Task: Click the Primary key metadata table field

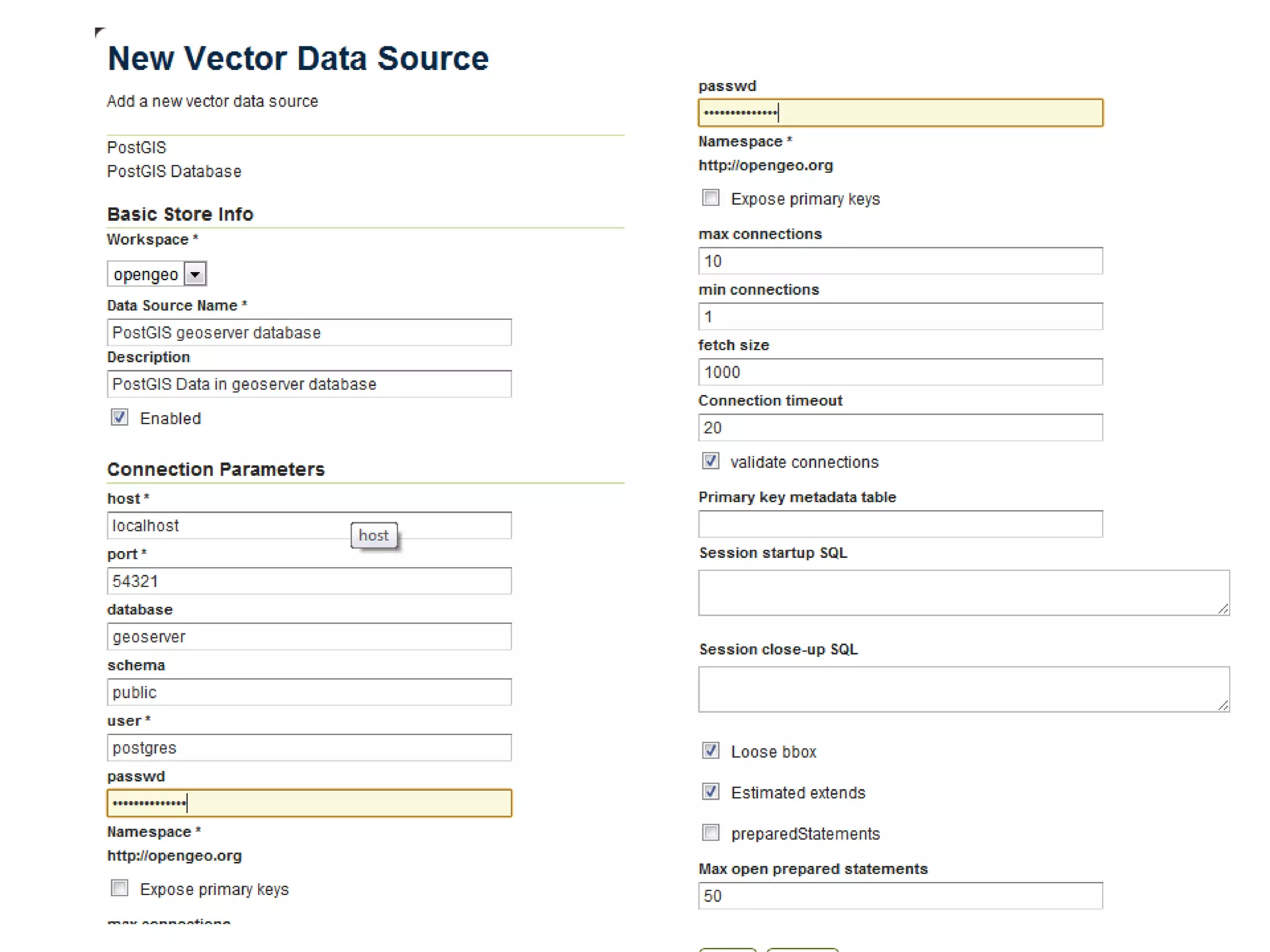Action: pyautogui.click(x=900, y=524)
